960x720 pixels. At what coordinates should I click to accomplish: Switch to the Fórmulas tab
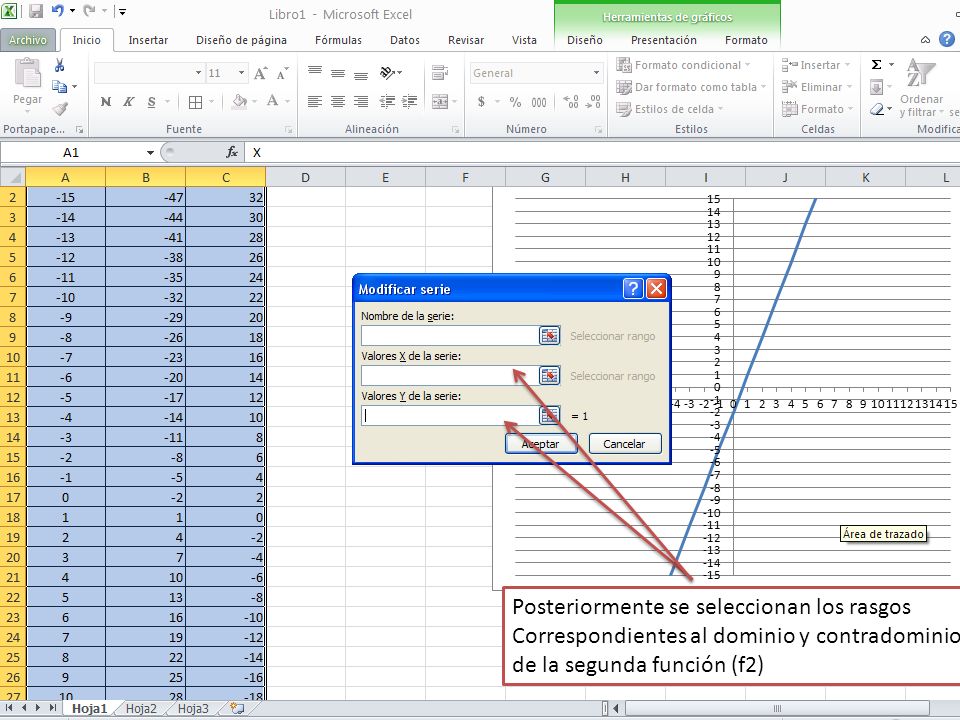(x=338, y=40)
